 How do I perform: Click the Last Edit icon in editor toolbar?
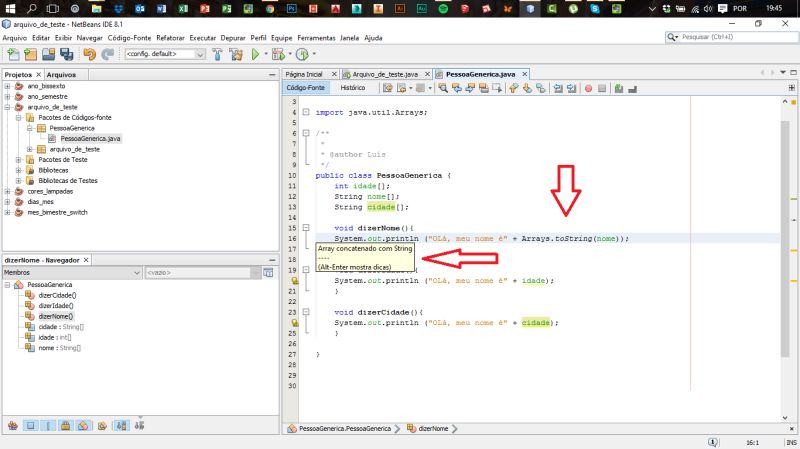click(388, 88)
